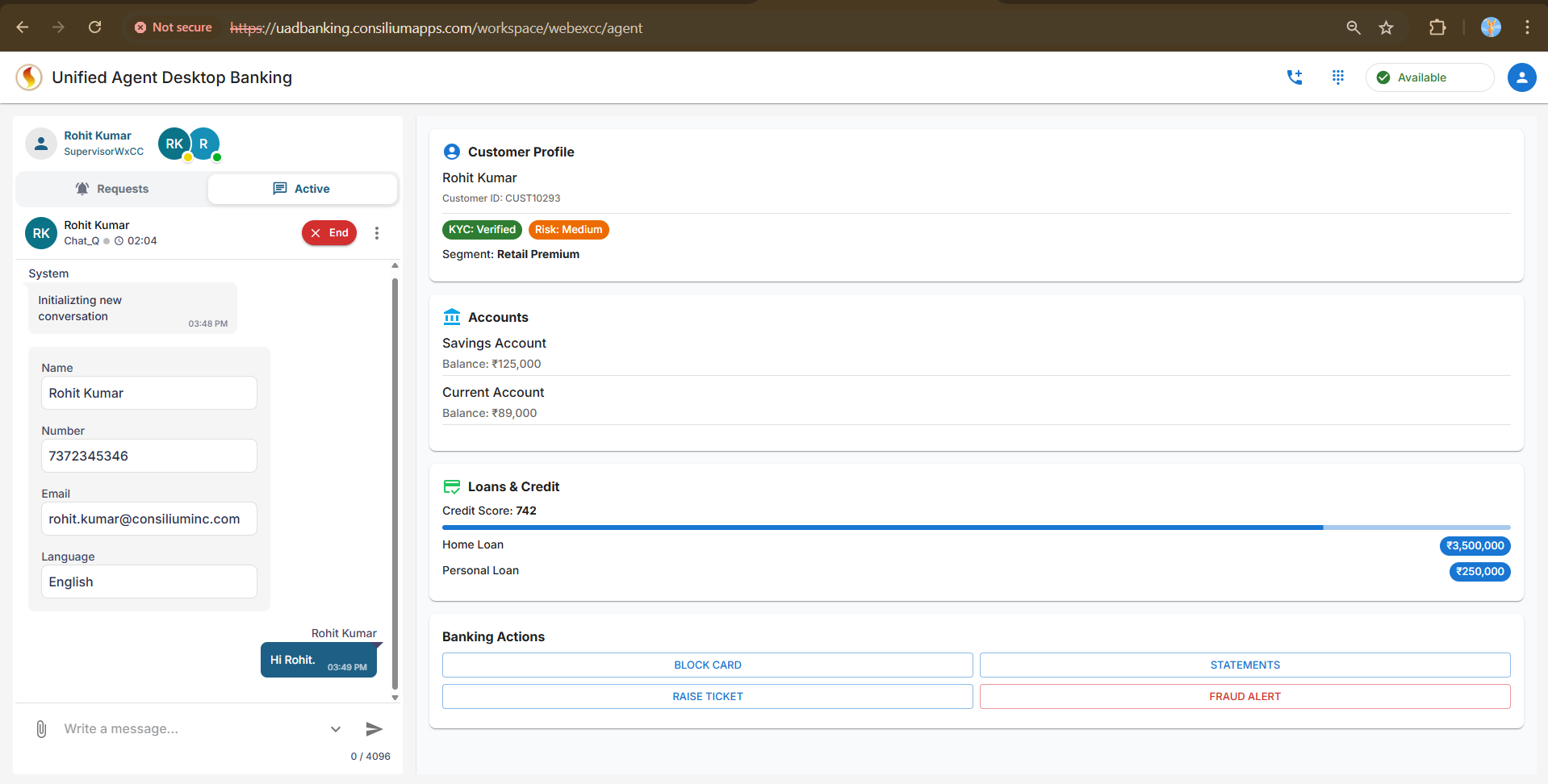Open chat options three-dot menu
The height and width of the screenshot is (784, 1548).
pyautogui.click(x=377, y=233)
